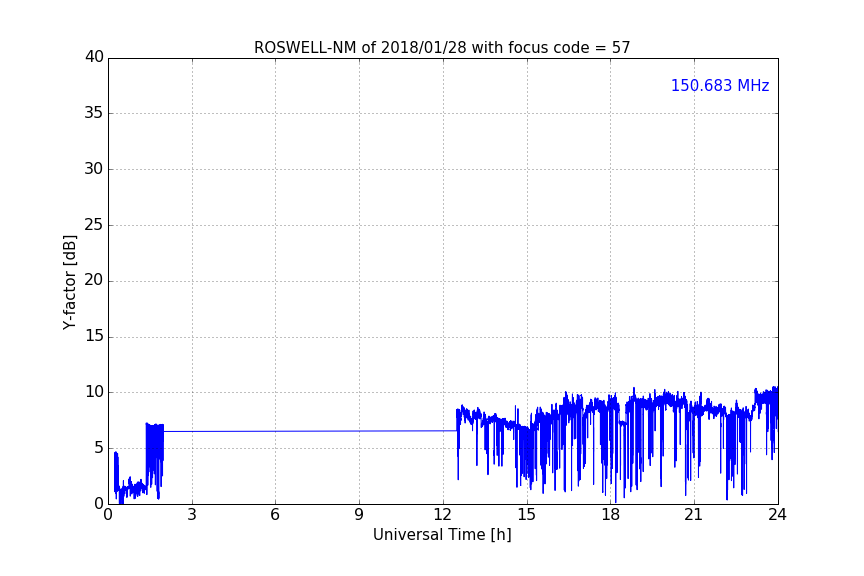Screen dimensions: 864x576
Task: Click the y-axis tick label '35'
Action: (x=94, y=113)
